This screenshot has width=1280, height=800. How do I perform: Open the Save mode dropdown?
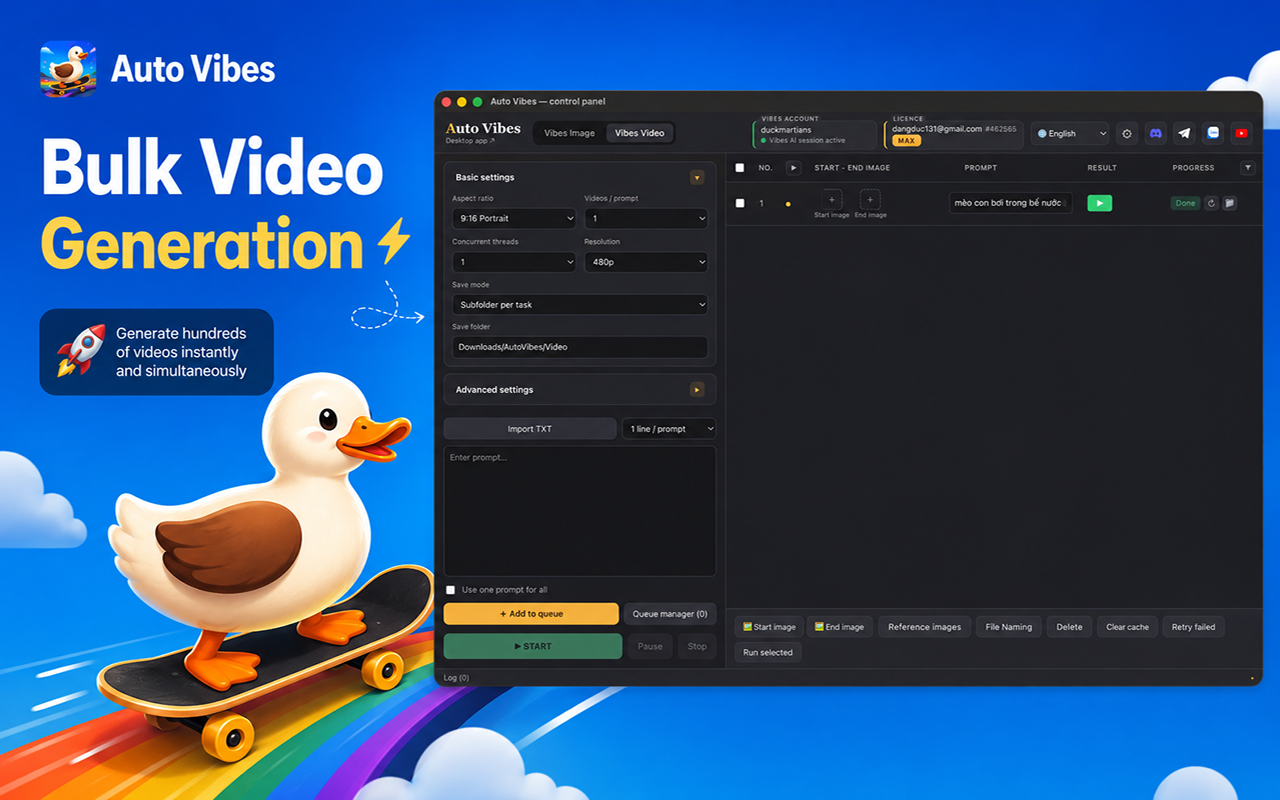[x=580, y=304]
